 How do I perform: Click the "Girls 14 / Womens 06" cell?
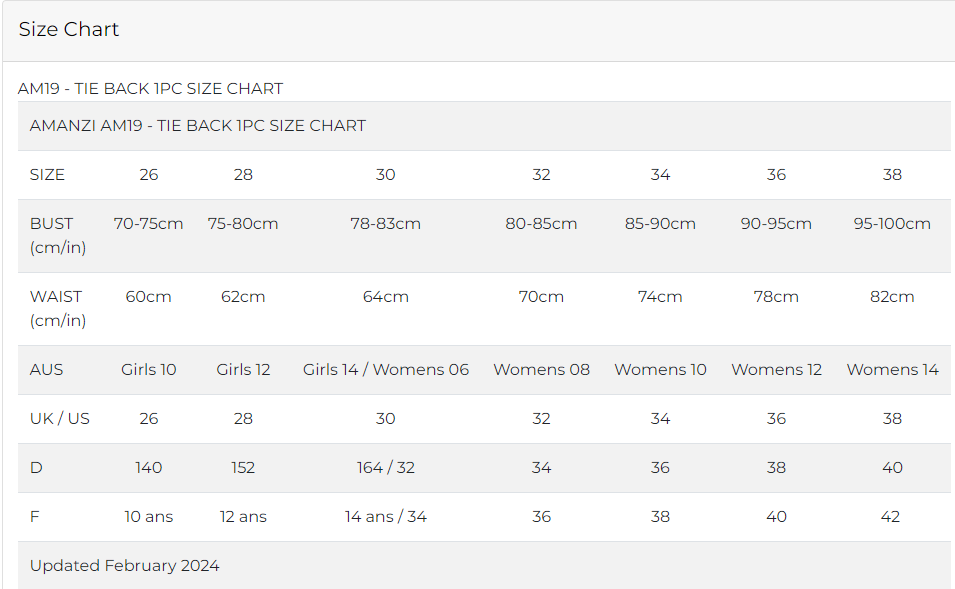click(x=386, y=370)
